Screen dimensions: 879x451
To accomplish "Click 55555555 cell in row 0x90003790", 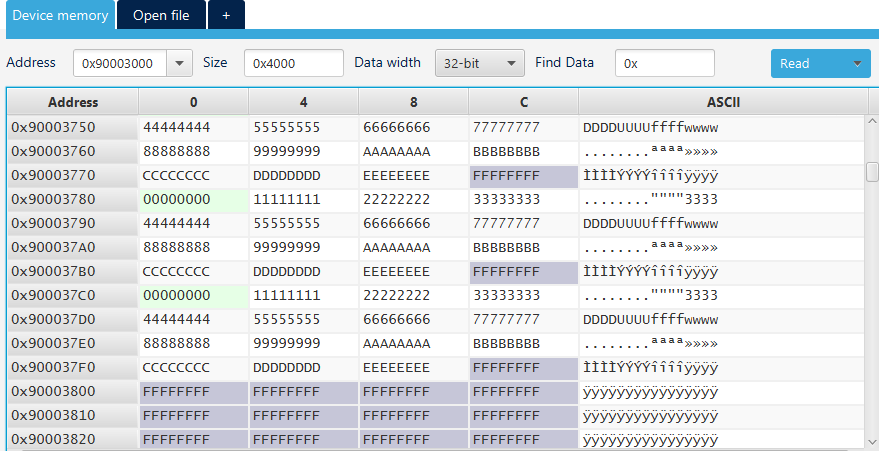I will point(303,224).
